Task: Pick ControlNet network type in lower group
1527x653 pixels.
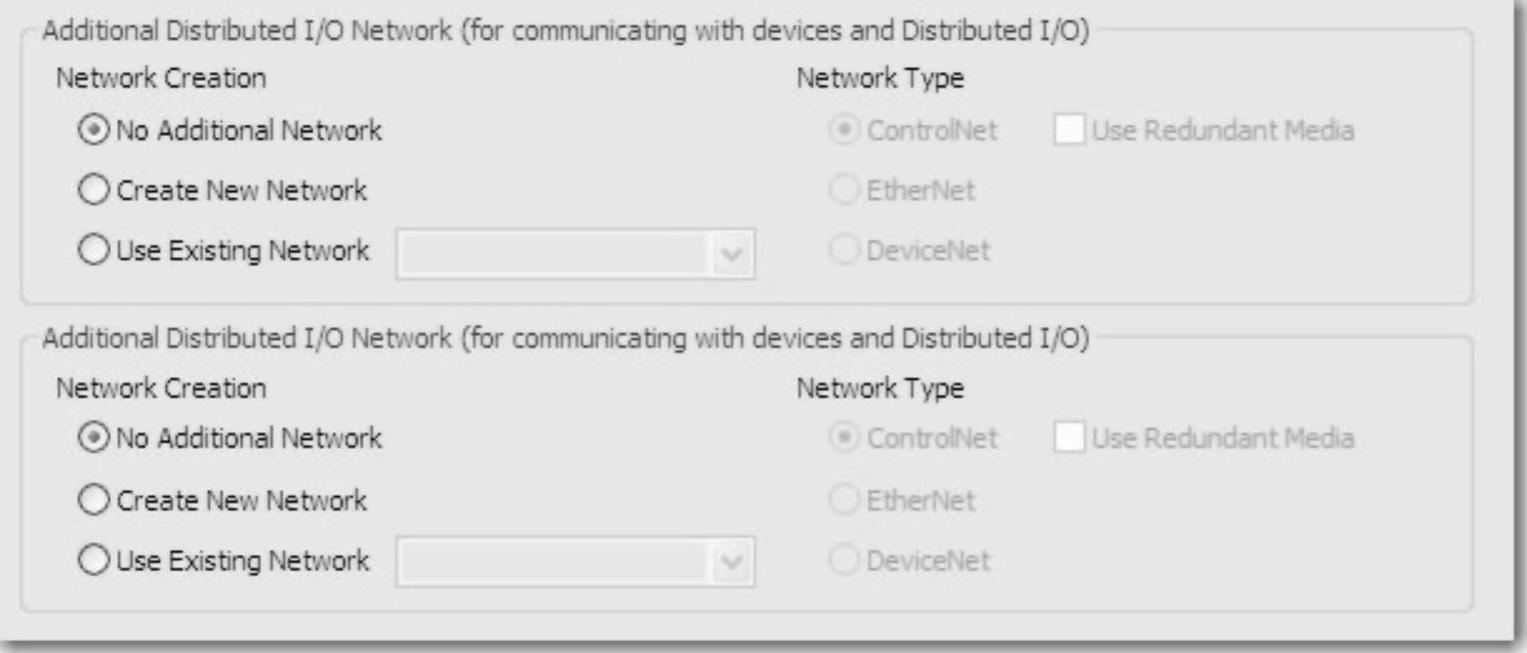Action: [842, 438]
